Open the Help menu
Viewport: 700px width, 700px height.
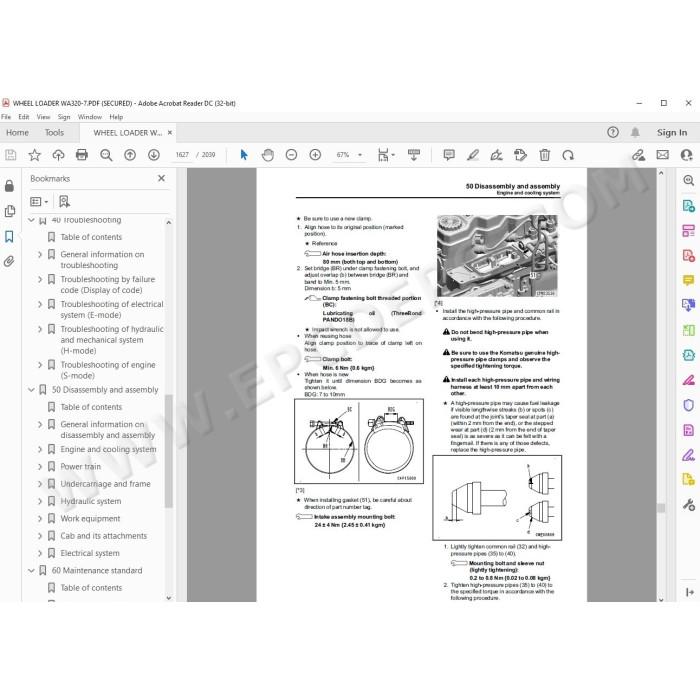point(116,117)
